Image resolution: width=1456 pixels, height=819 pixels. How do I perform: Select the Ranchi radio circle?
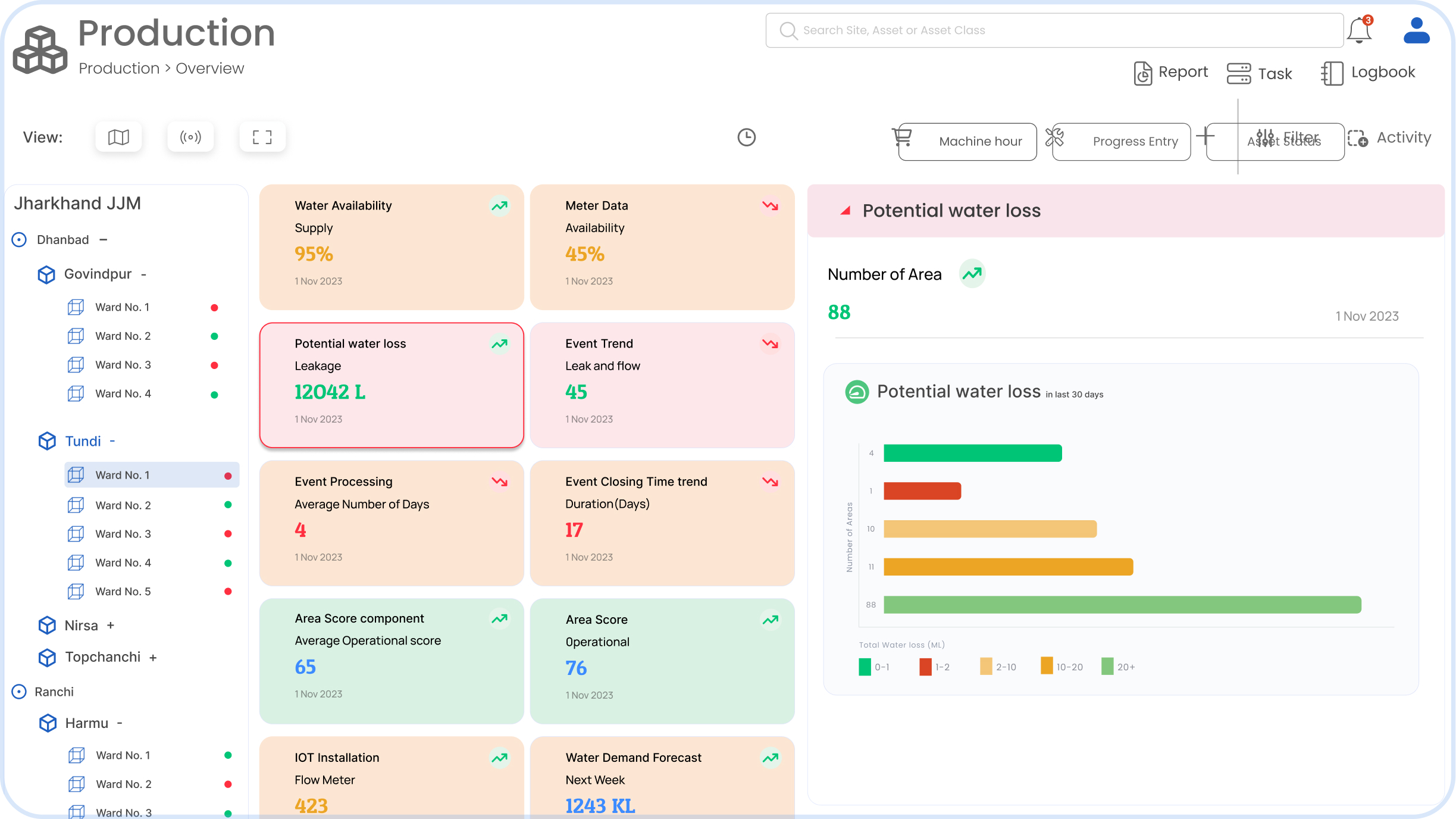click(x=19, y=692)
